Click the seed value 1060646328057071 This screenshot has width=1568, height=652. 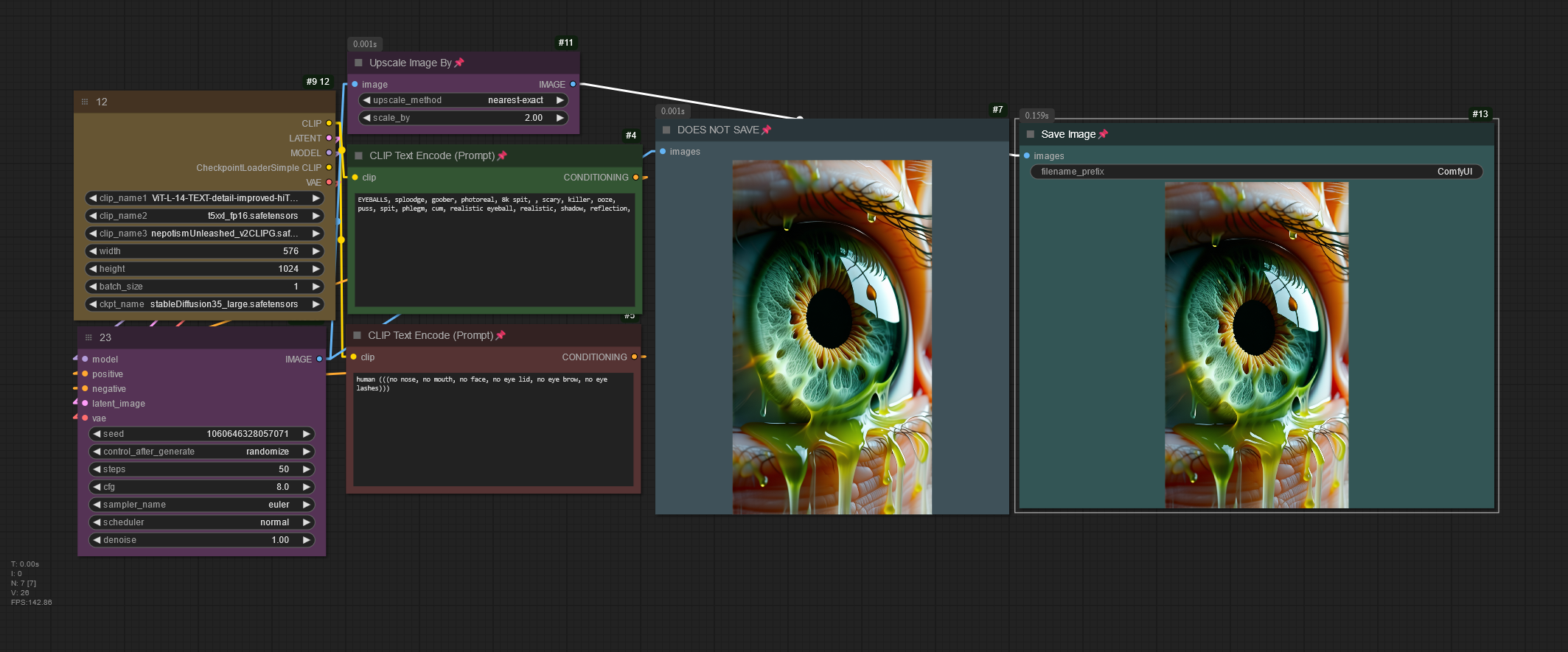pos(248,434)
